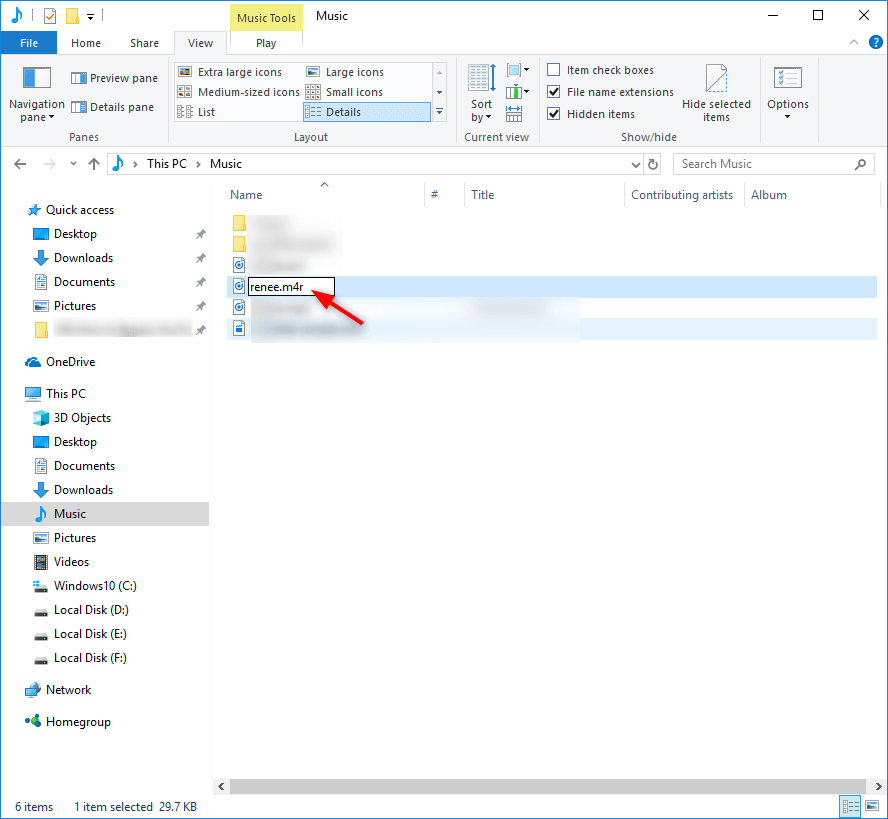Sort by Contributing artists column
Screen dimensions: 888x819
pos(682,195)
